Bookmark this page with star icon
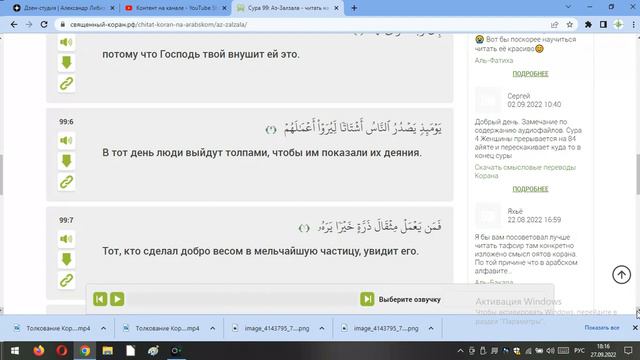The image size is (640, 360). point(569,24)
